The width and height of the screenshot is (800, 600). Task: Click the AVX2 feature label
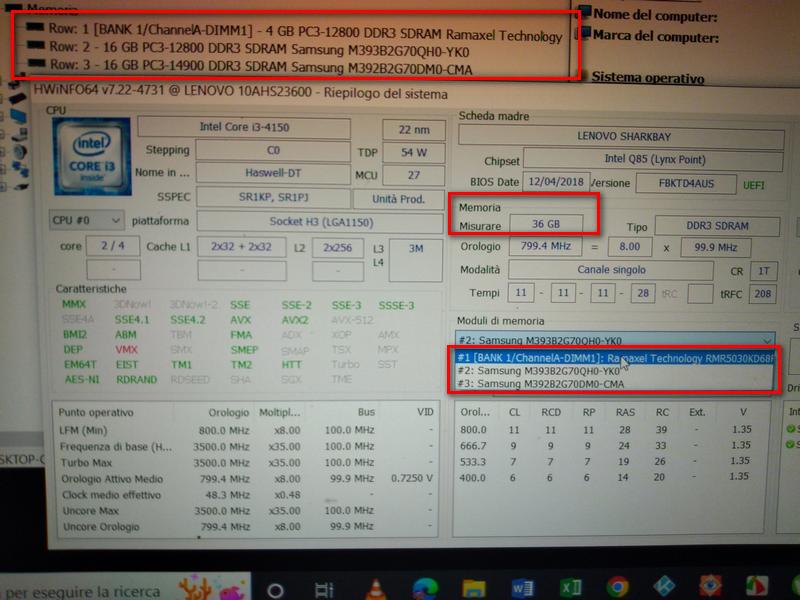[294, 320]
